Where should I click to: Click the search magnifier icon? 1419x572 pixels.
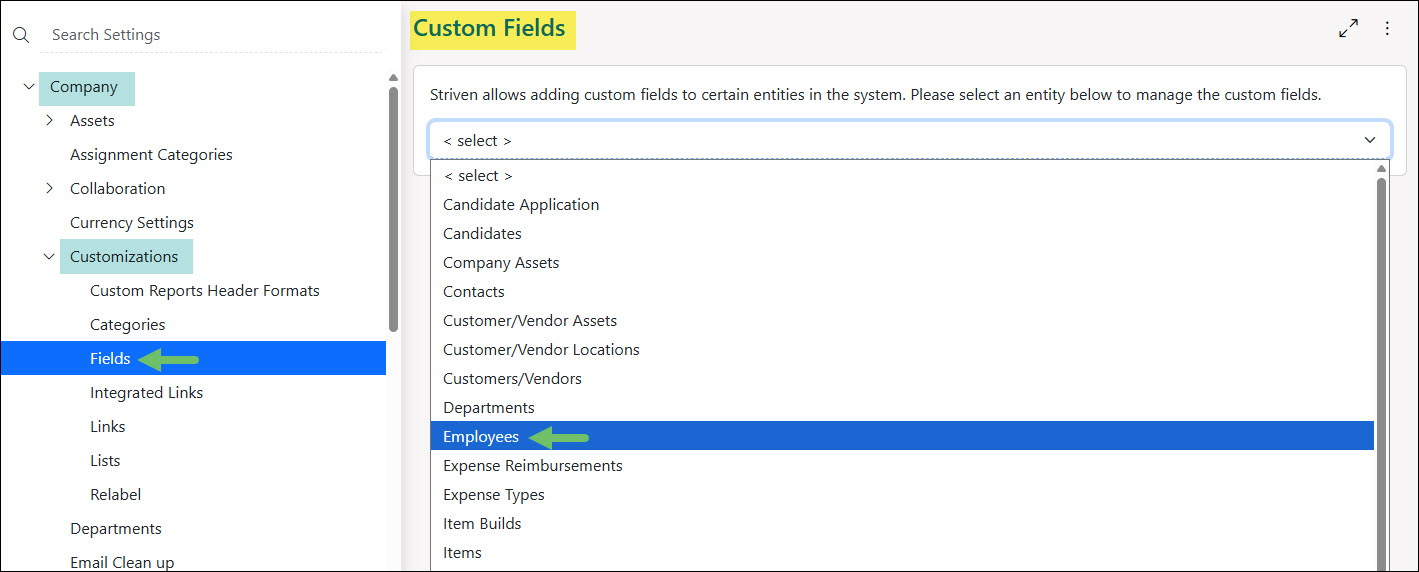pos(21,35)
